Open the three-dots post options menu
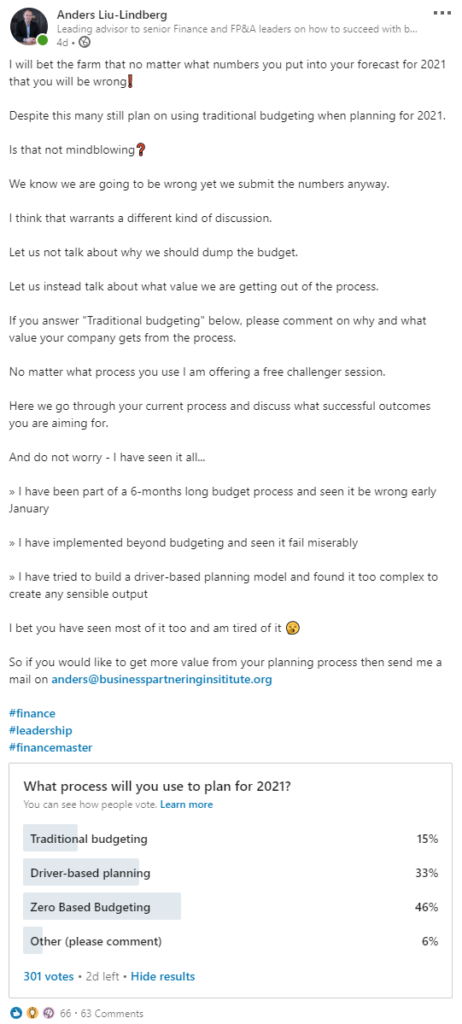This screenshot has height=1024, width=462. coord(442,12)
